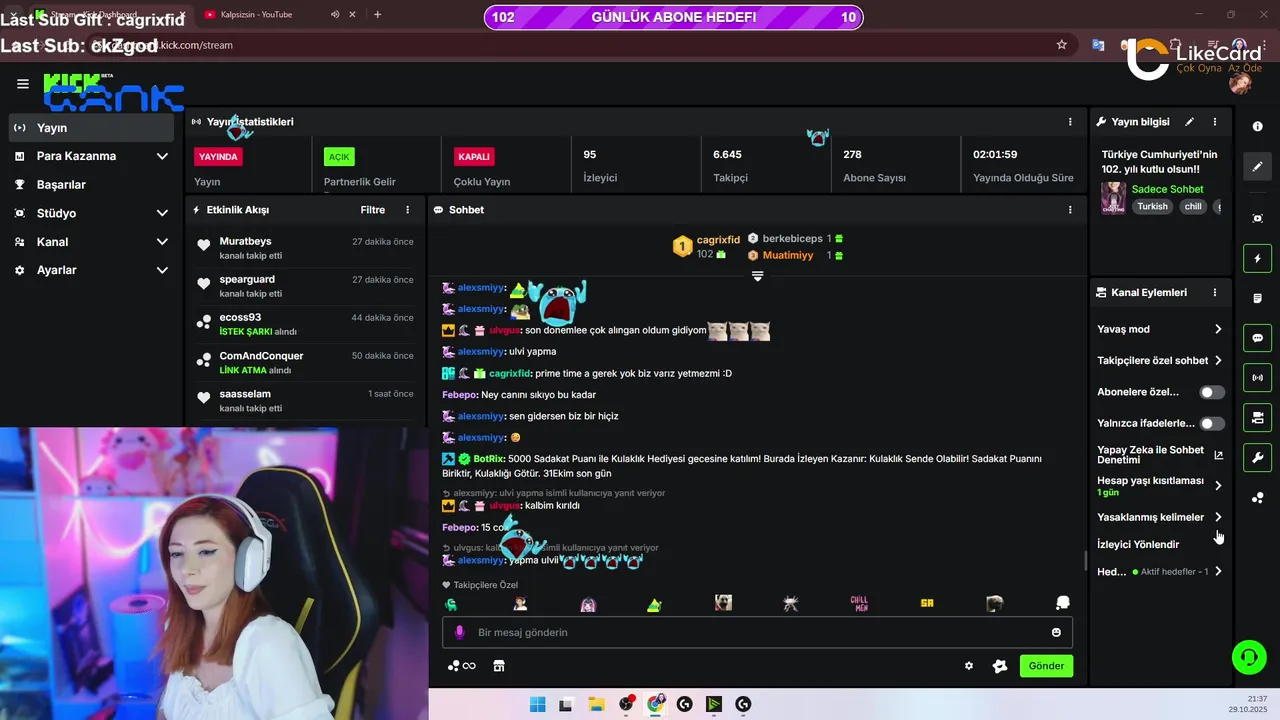The image size is (1280, 720).
Task: Open the hamburger menu in Kick dashboard
Action: point(22,84)
